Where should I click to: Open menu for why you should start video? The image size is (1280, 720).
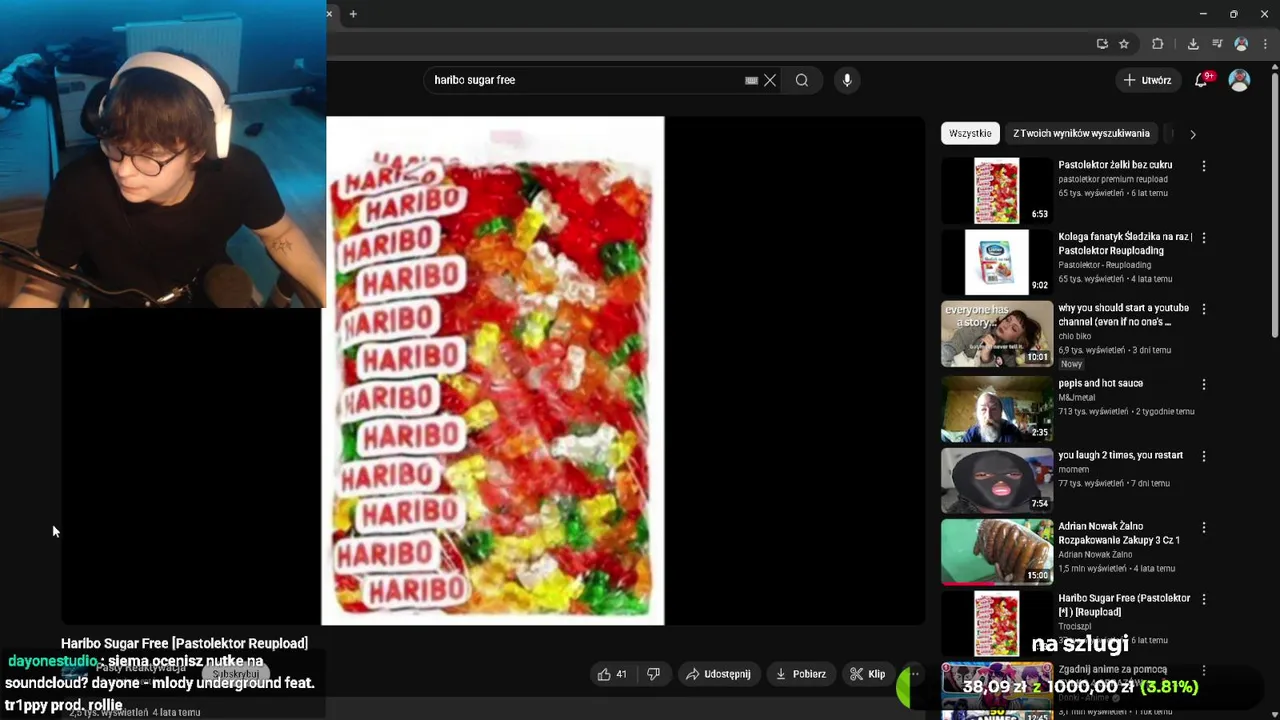tap(1204, 310)
